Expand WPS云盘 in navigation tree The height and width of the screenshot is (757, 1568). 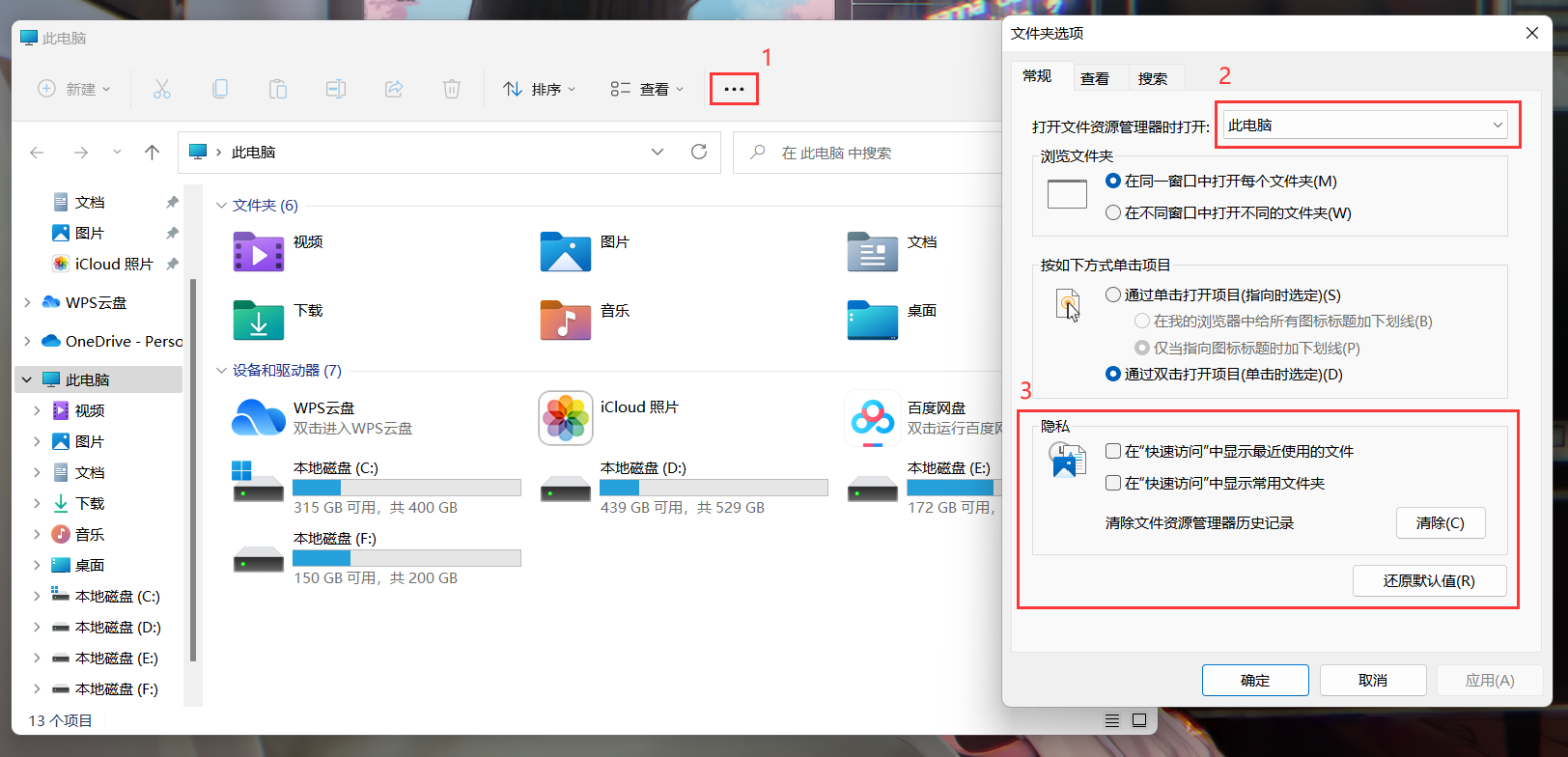(x=27, y=303)
